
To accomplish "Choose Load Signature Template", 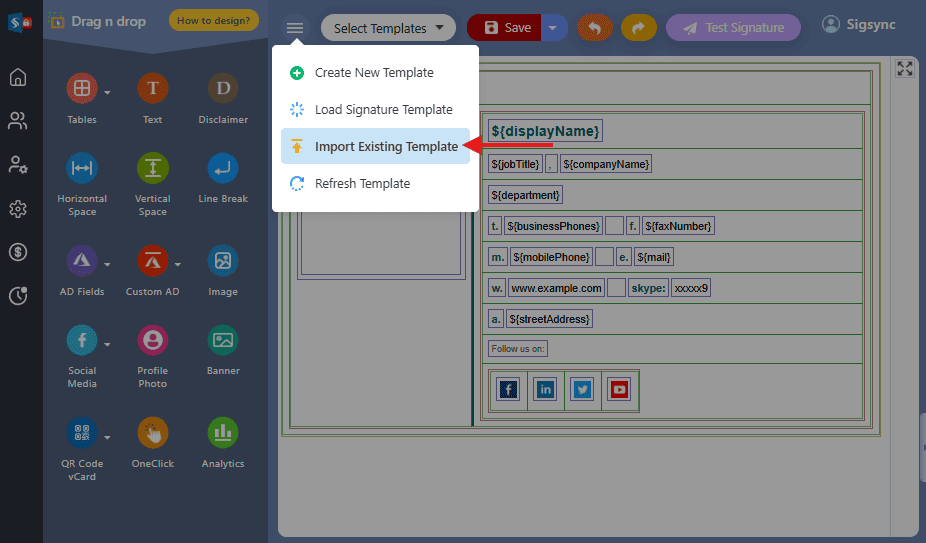I will tap(375, 109).
